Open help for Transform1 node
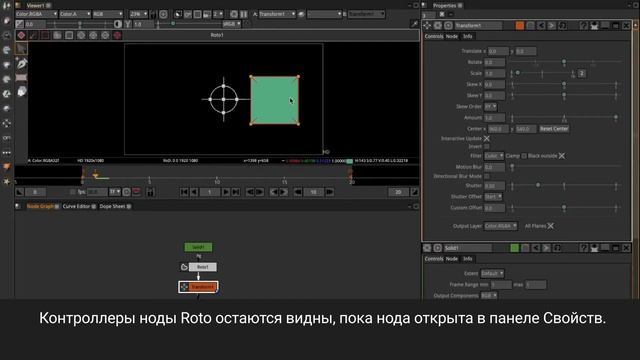 tap(584, 26)
